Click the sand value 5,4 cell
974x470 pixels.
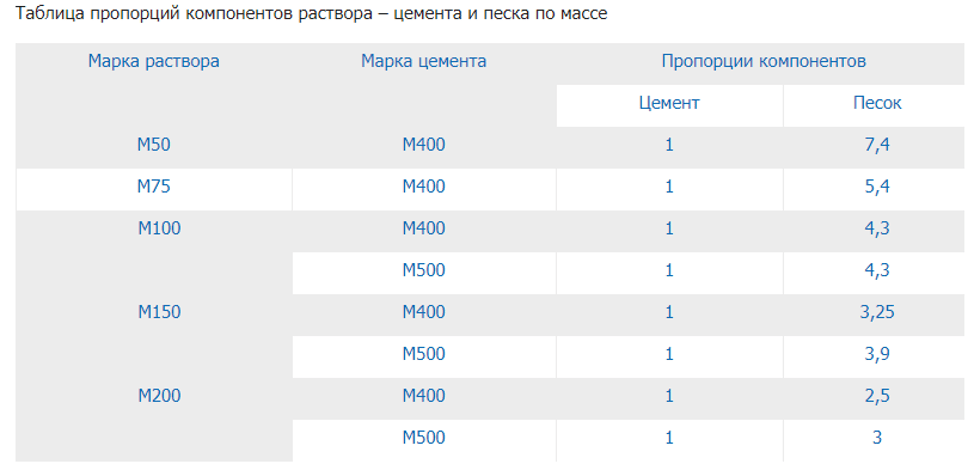pyautogui.click(x=877, y=187)
